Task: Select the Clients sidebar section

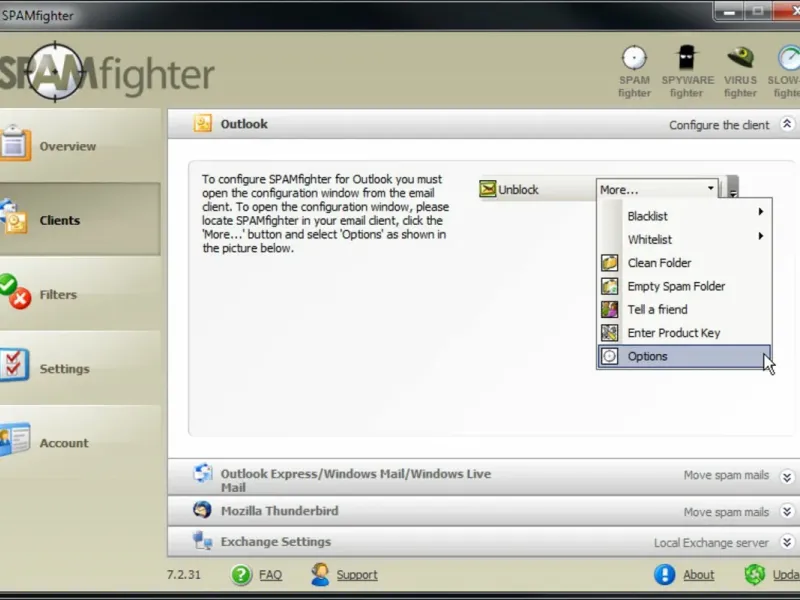Action: click(80, 220)
